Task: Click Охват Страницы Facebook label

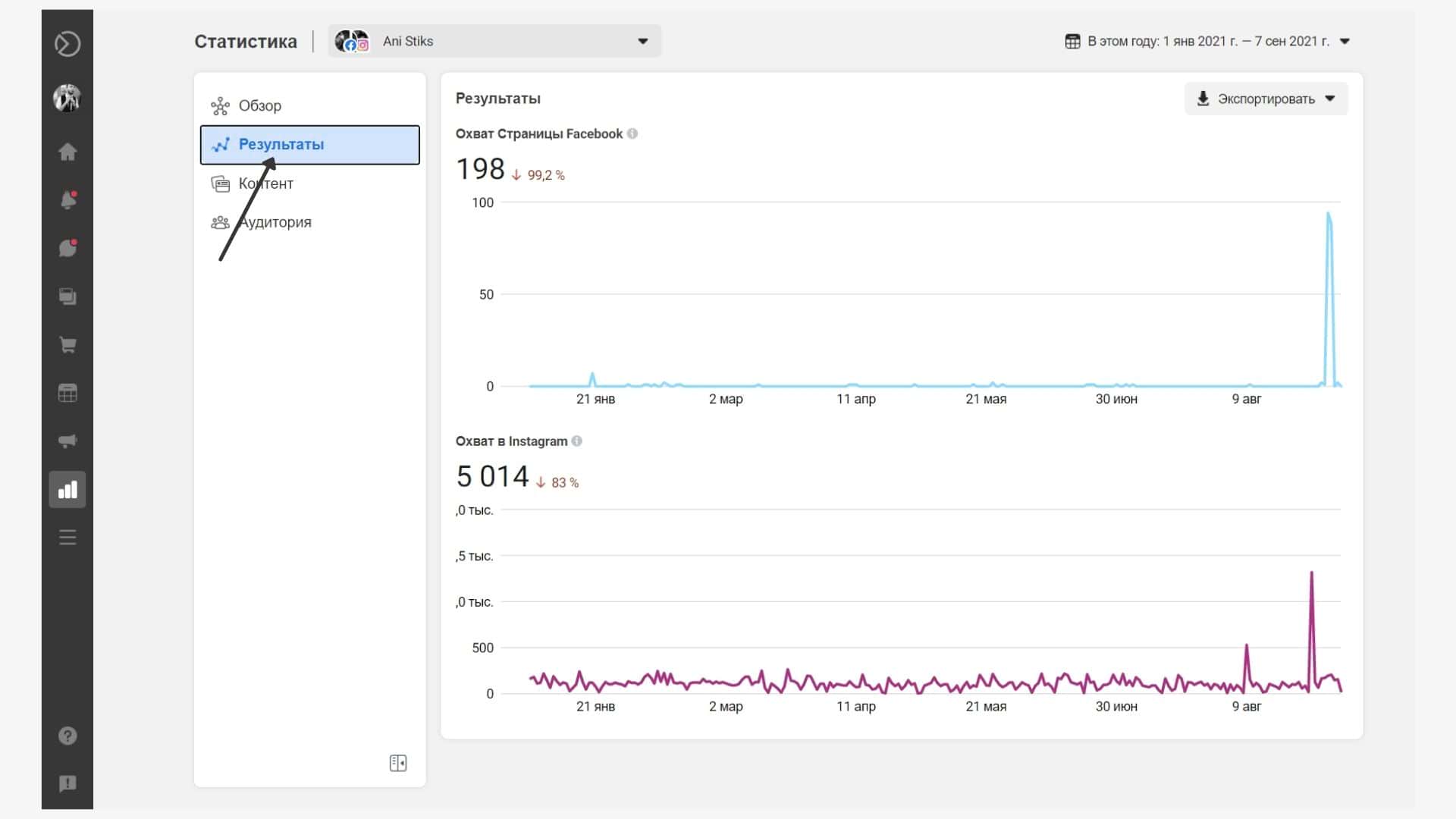Action: (x=539, y=133)
